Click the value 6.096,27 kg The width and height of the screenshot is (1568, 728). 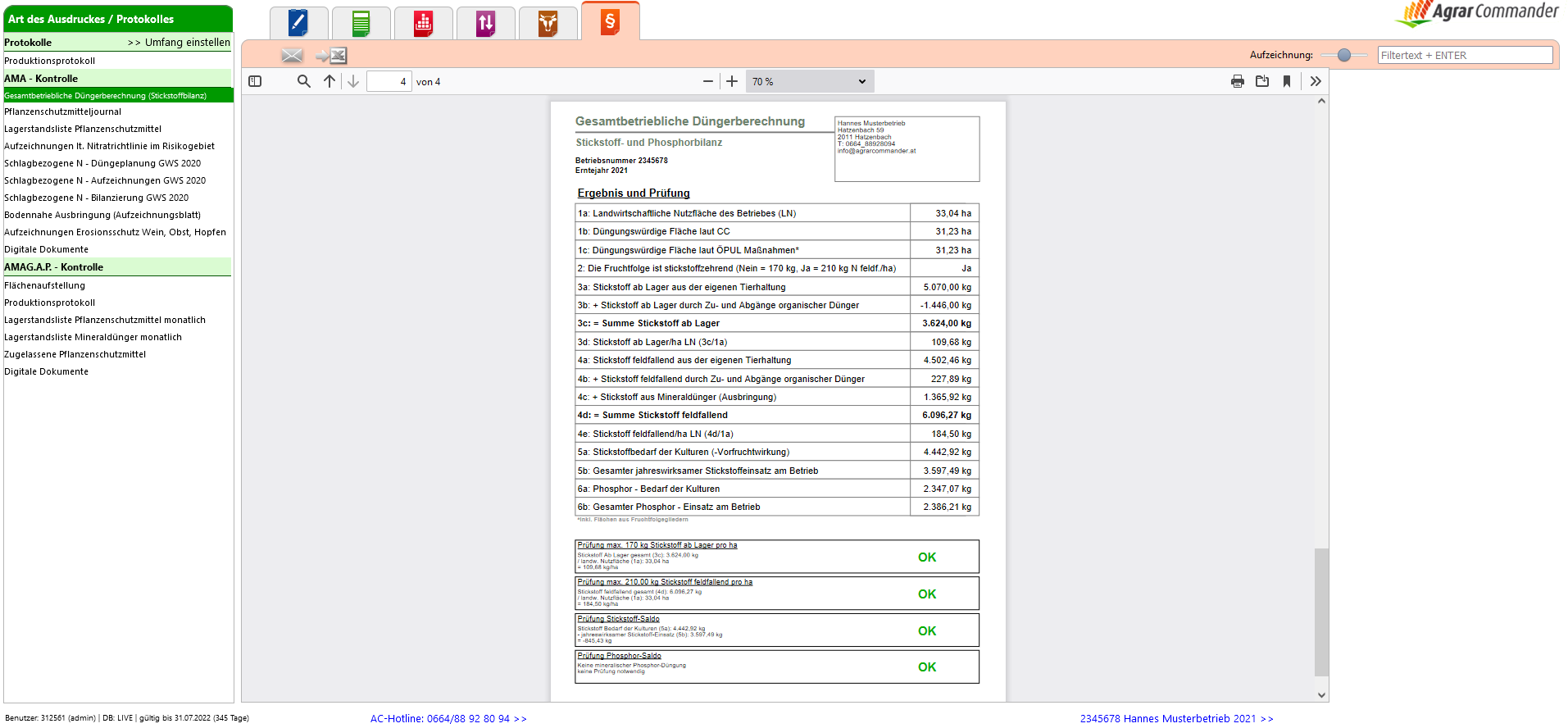click(947, 416)
